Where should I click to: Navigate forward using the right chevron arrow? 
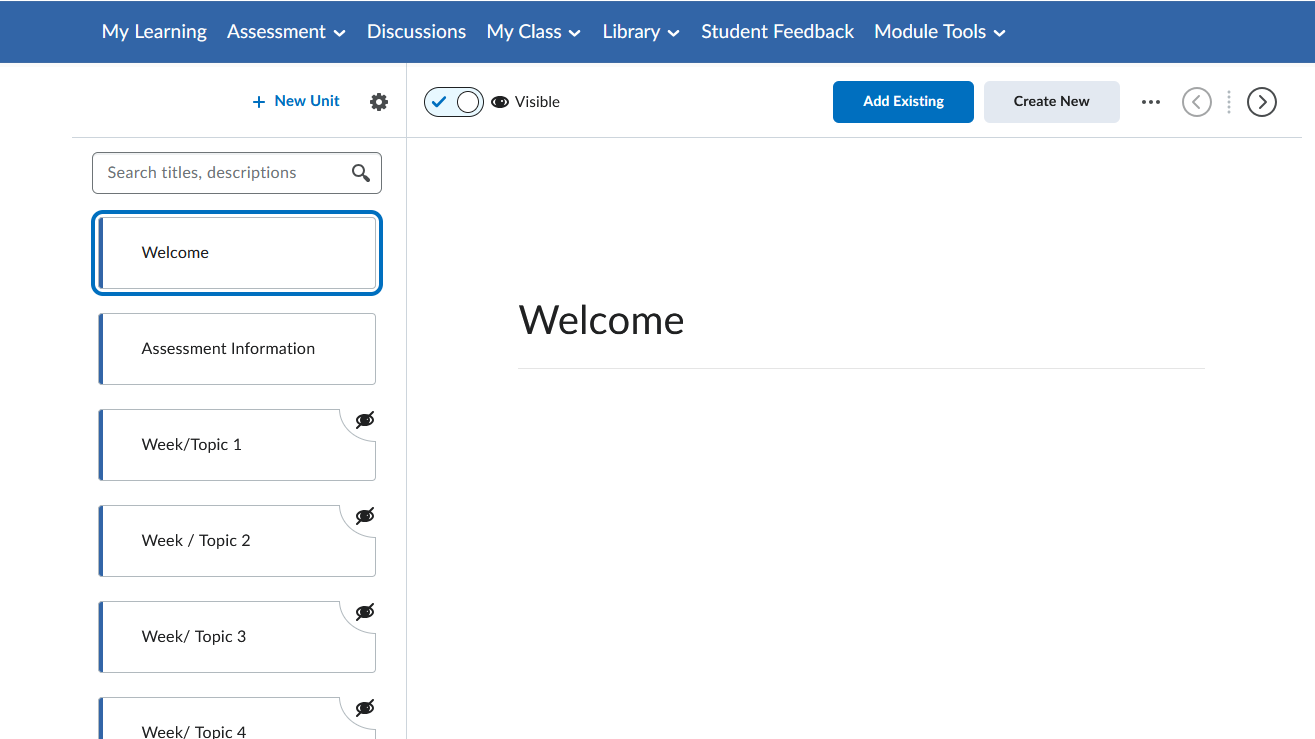point(1261,101)
